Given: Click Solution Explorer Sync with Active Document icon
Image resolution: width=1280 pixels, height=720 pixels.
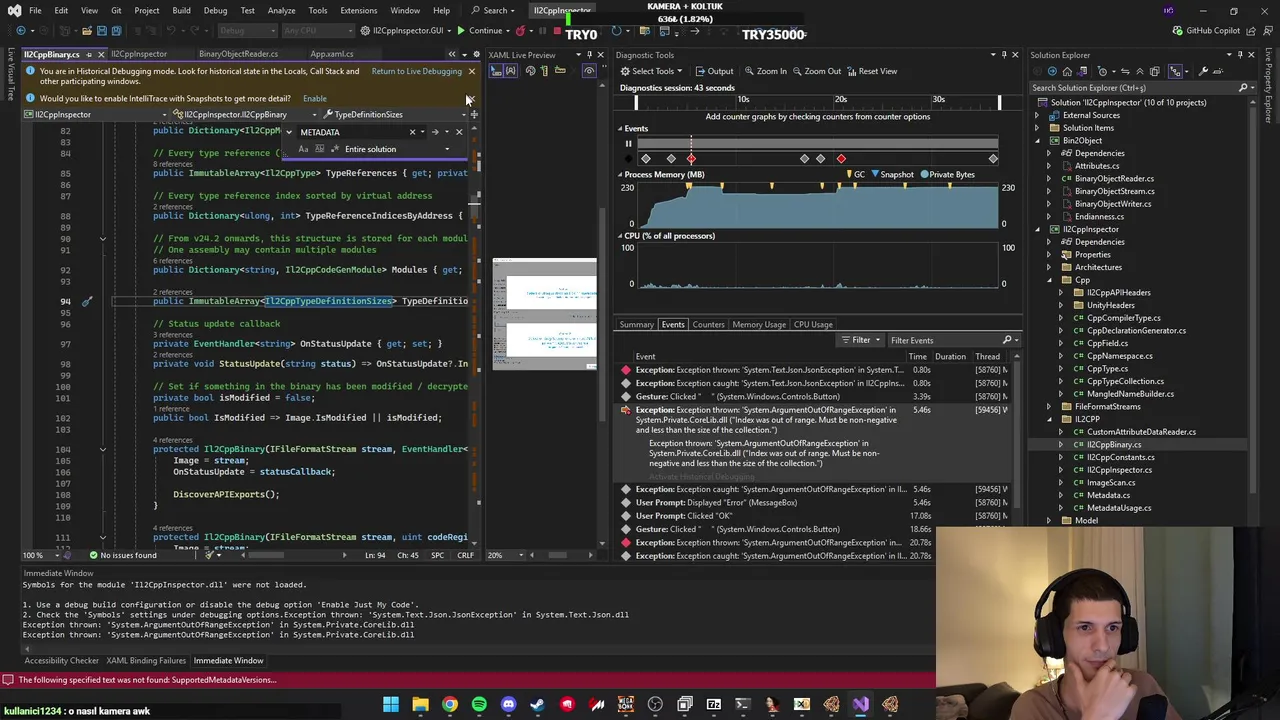Looking at the screenshot, I should 1125,71.
